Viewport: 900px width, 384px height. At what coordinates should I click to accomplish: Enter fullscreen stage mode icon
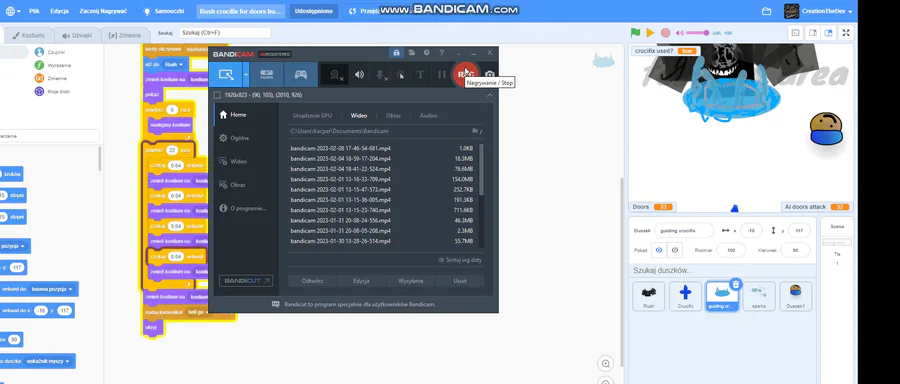point(845,33)
